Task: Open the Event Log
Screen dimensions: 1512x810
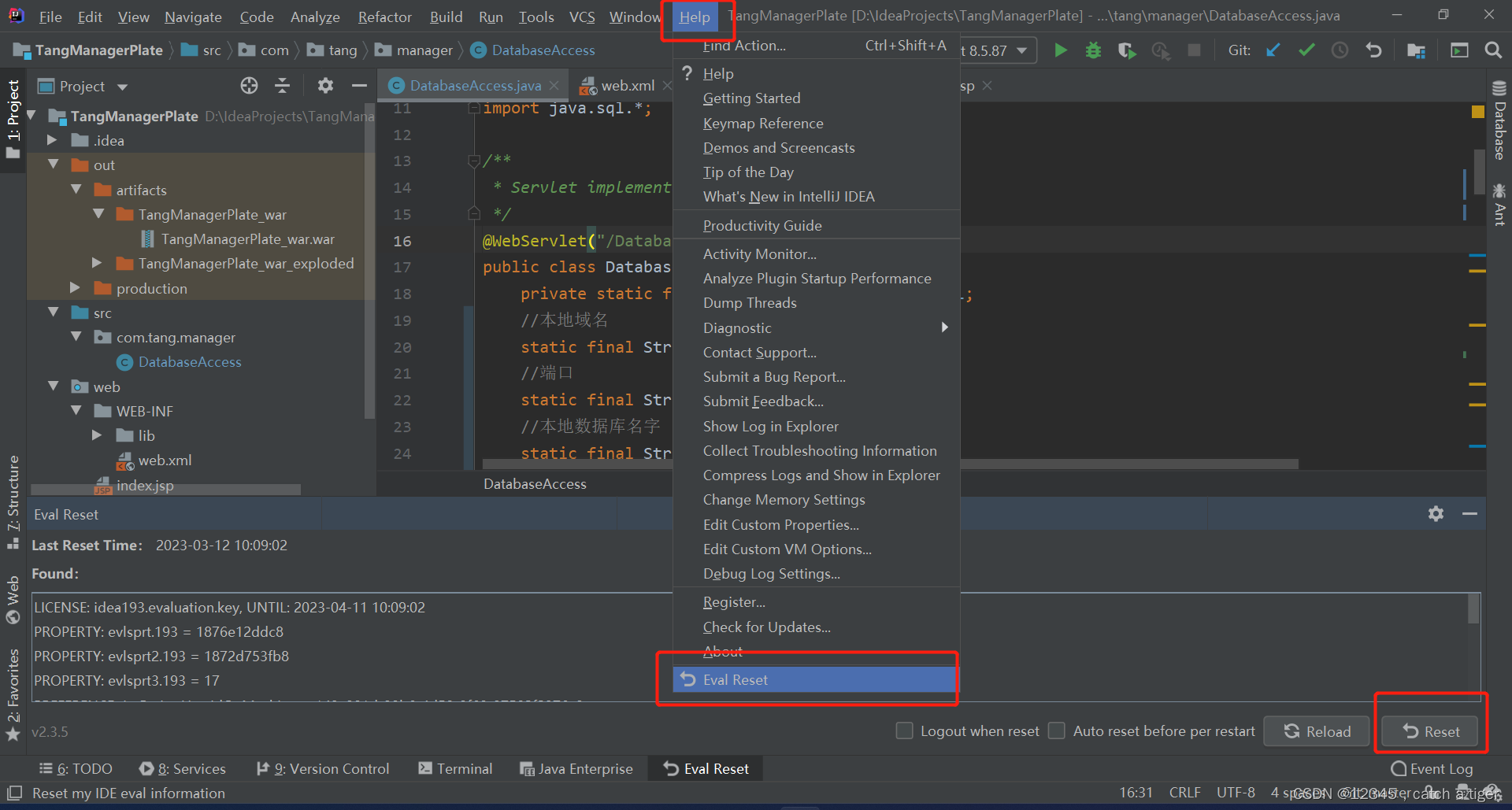Action: coord(1432,769)
